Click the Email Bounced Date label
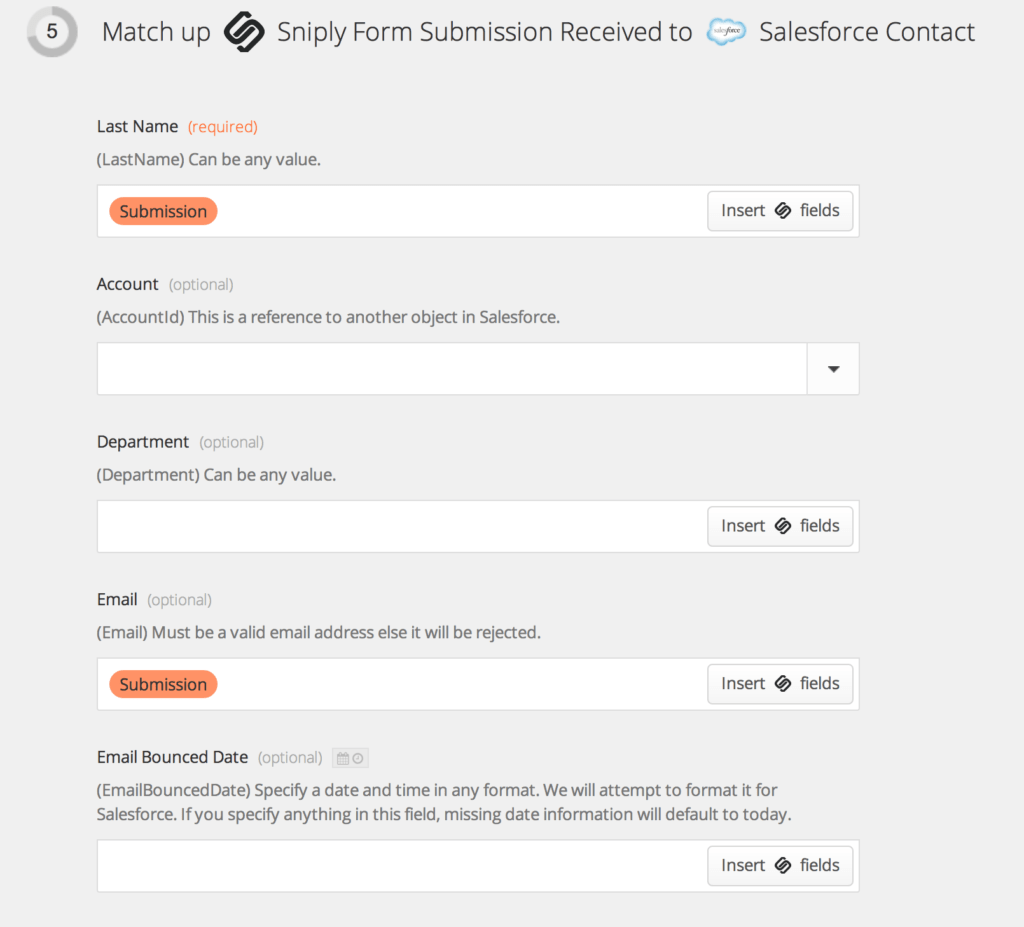The height and width of the screenshot is (927, 1024). (x=173, y=757)
